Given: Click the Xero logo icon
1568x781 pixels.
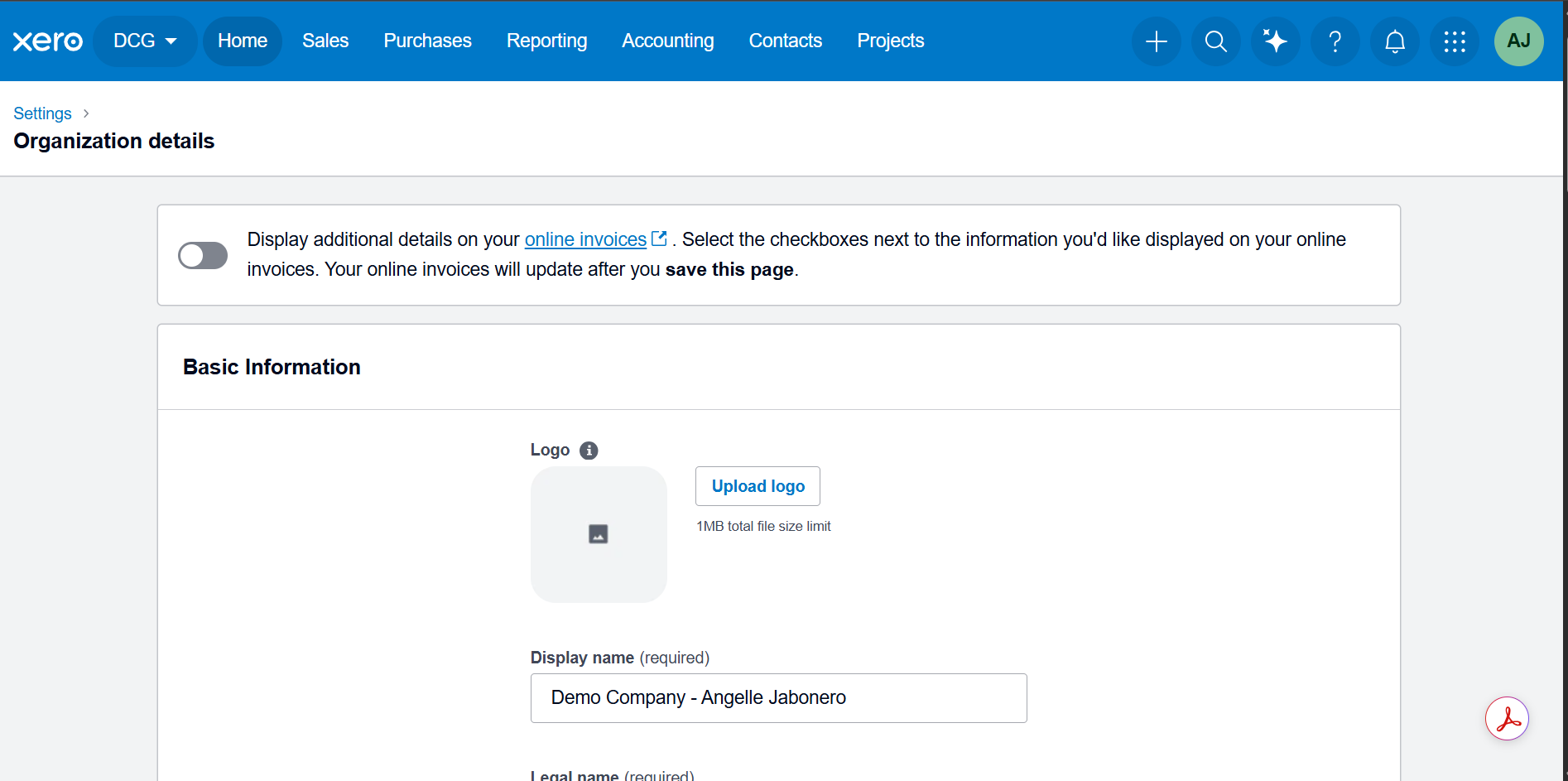Looking at the screenshot, I should (48, 41).
